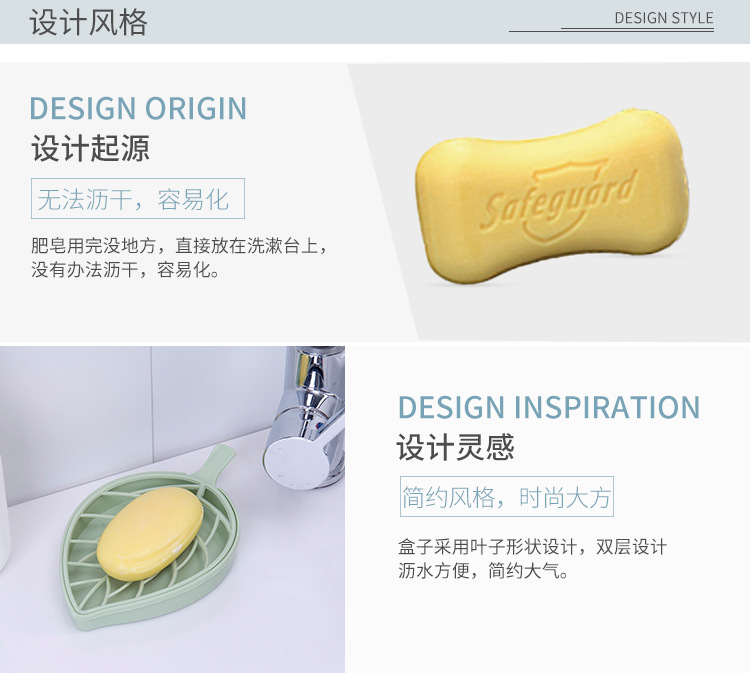
Task: Click the boxed 简约风格，时尚大方 tag
Action: tap(507, 496)
